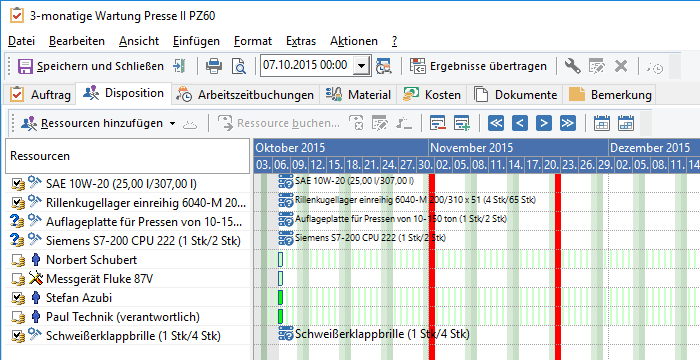The width and height of the screenshot is (700, 360).
Task: Switch to the Material tab
Action: (358, 95)
